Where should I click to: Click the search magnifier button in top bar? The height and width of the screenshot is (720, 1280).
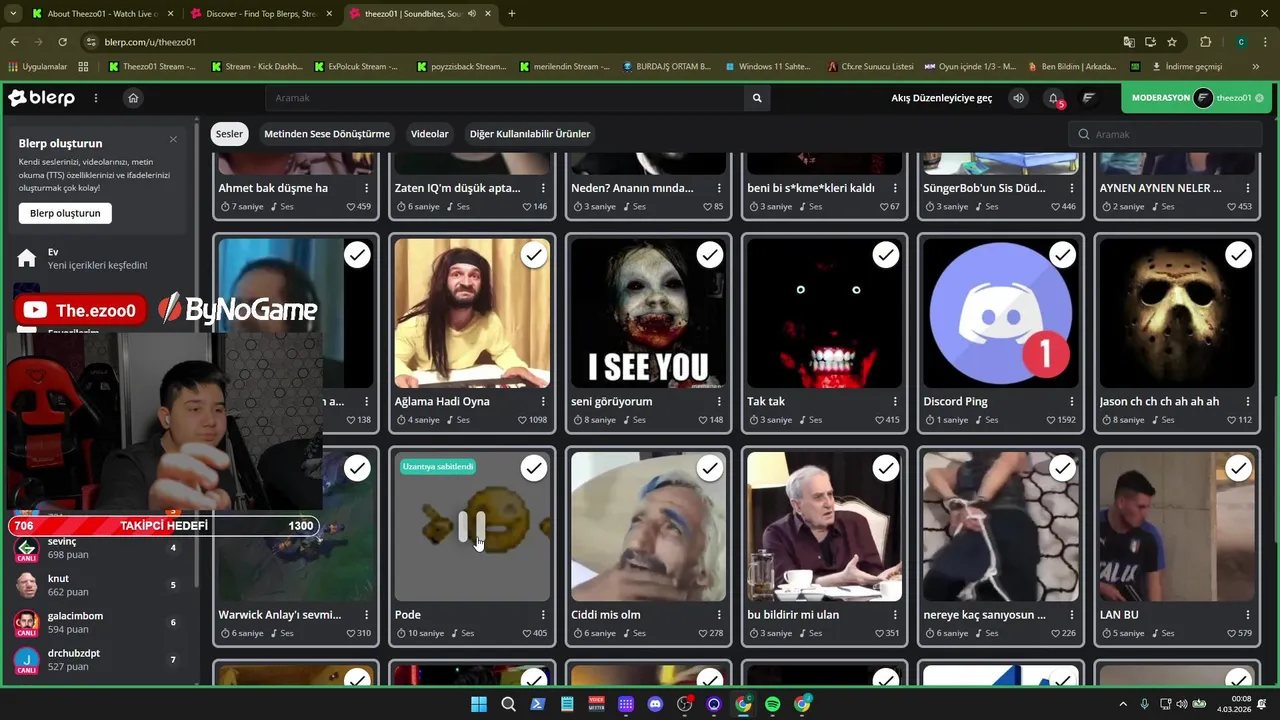757,98
